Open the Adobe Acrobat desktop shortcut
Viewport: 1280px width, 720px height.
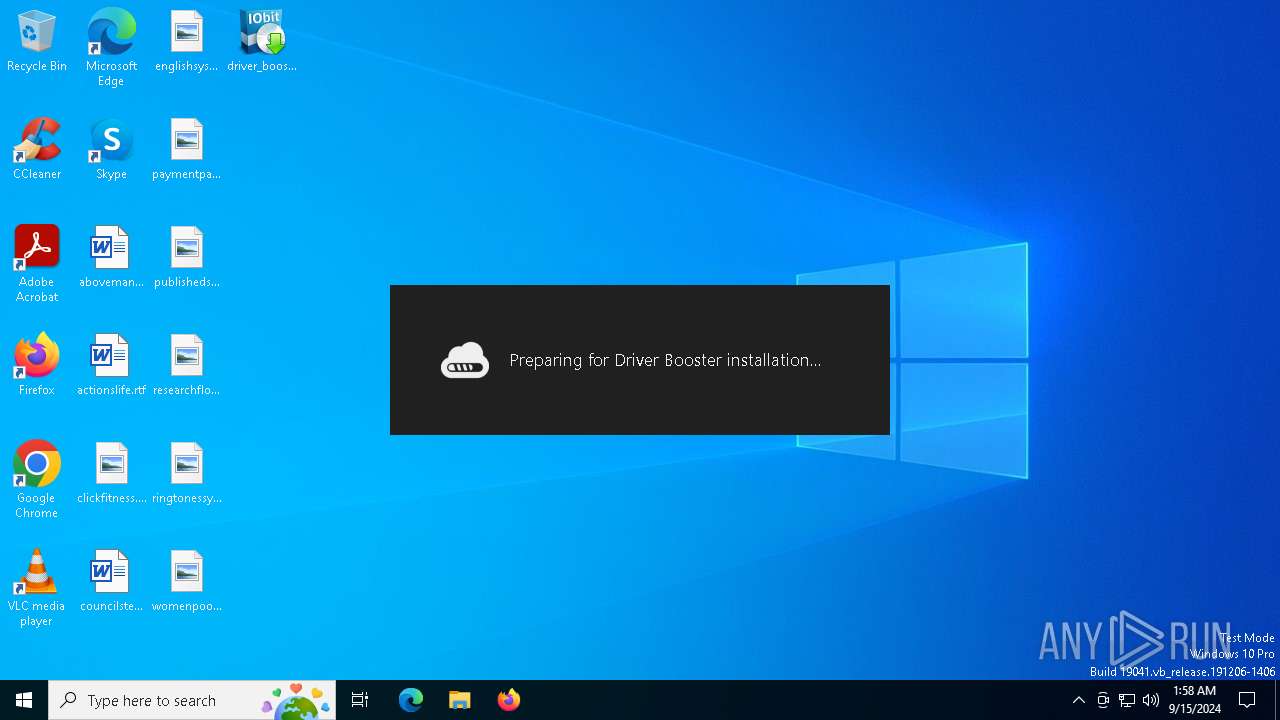(37, 264)
